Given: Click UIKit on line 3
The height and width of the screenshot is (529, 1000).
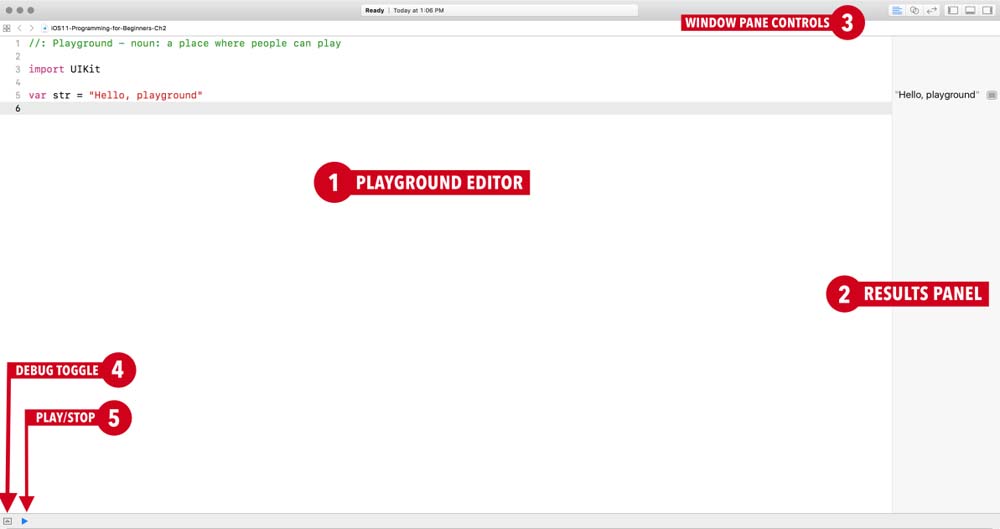Looking at the screenshot, I should [85, 69].
